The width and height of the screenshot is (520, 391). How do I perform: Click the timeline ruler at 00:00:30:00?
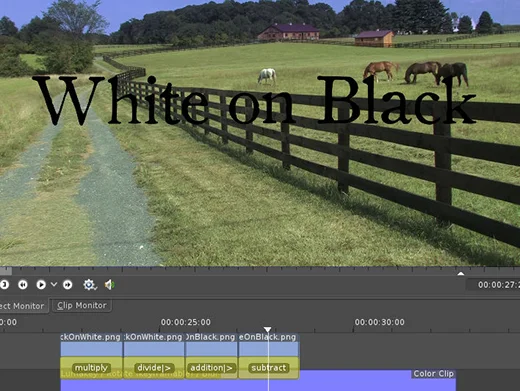tap(379, 322)
